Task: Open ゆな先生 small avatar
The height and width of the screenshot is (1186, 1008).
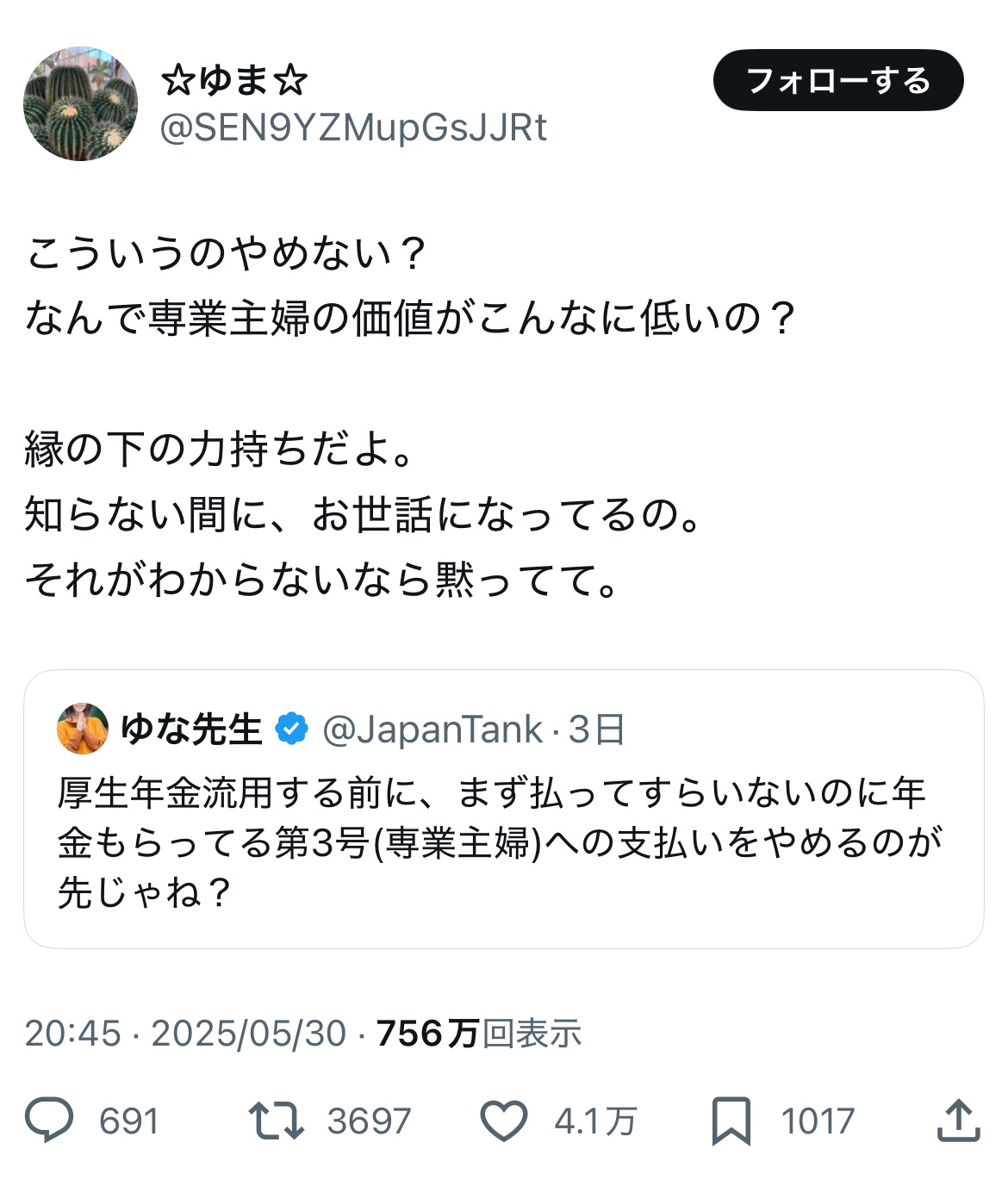Action: [83, 729]
